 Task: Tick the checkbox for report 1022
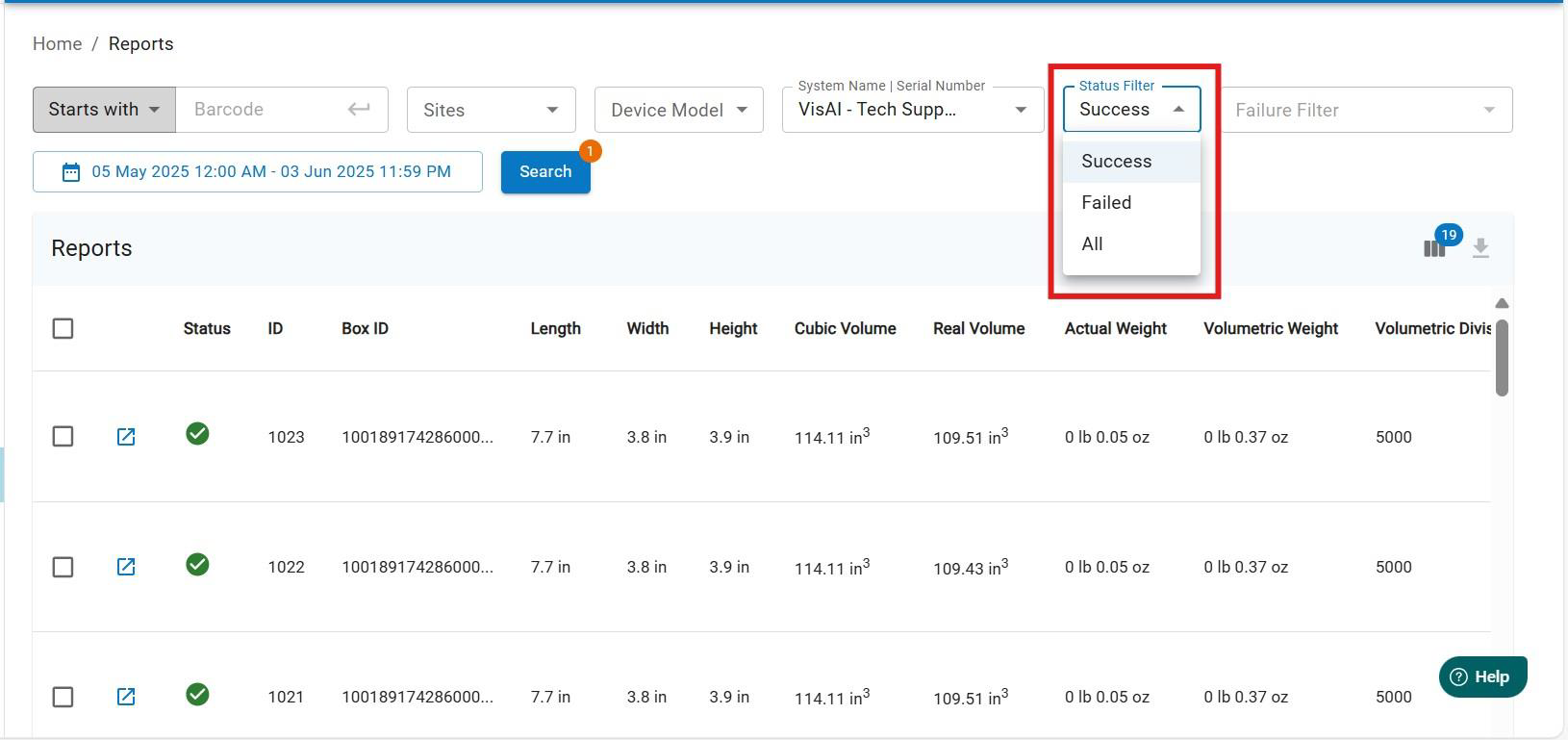pos(63,567)
